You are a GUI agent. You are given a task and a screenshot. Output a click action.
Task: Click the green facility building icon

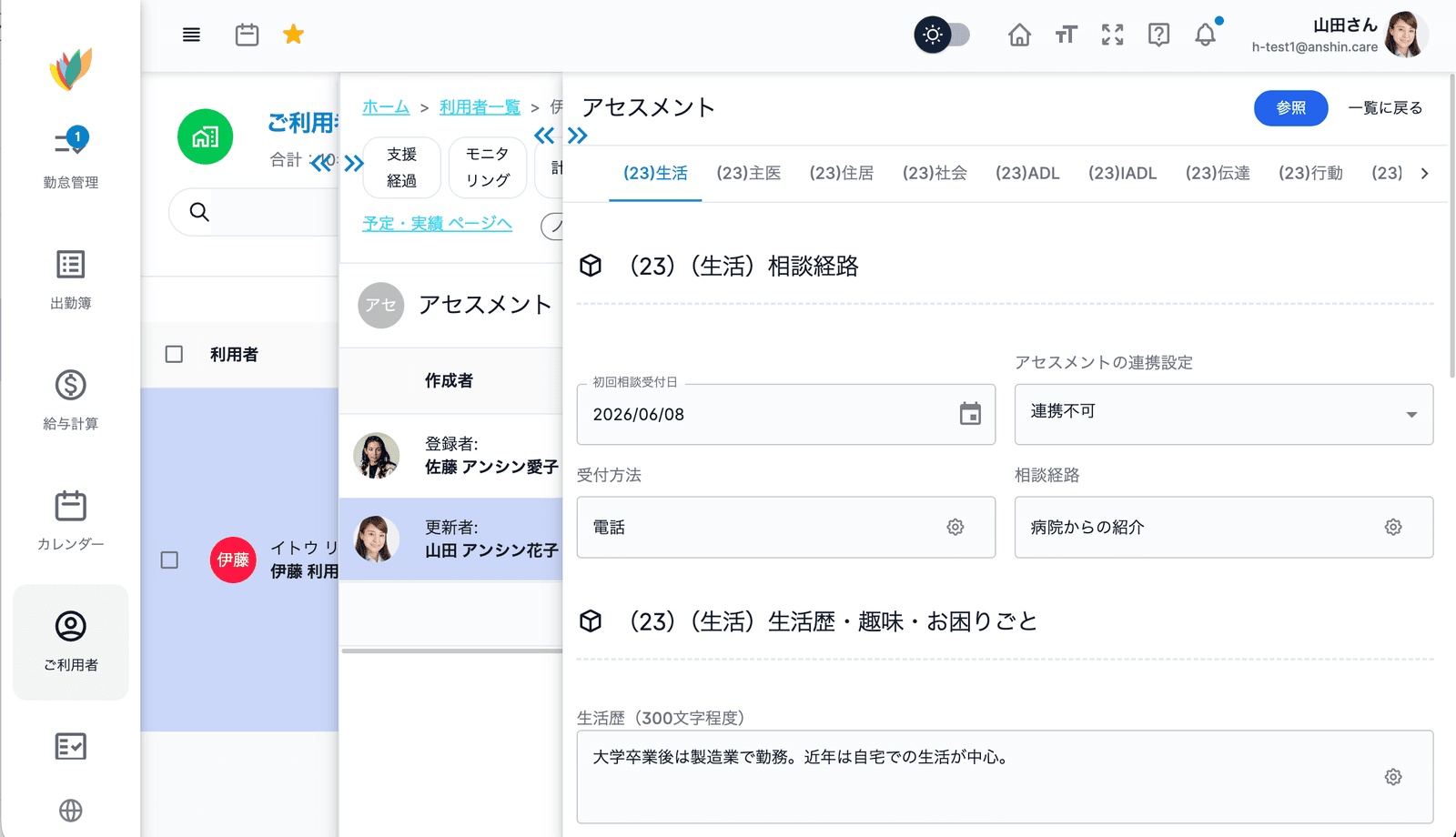tap(206, 136)
